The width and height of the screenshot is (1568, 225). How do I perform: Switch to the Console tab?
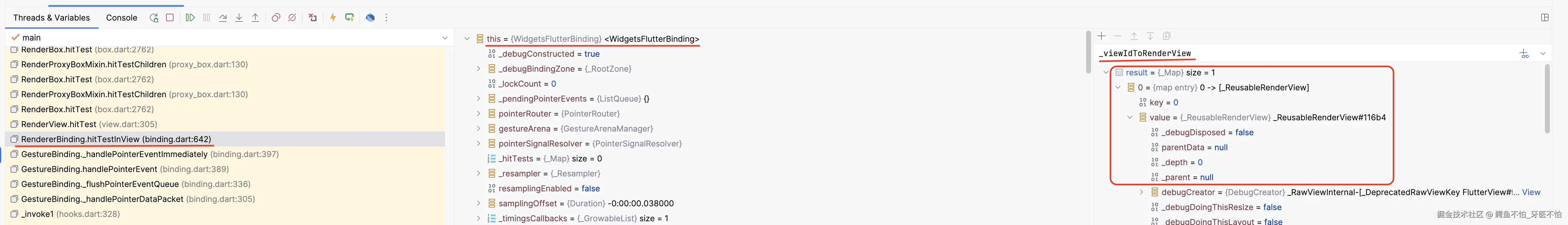pos(122,18)
